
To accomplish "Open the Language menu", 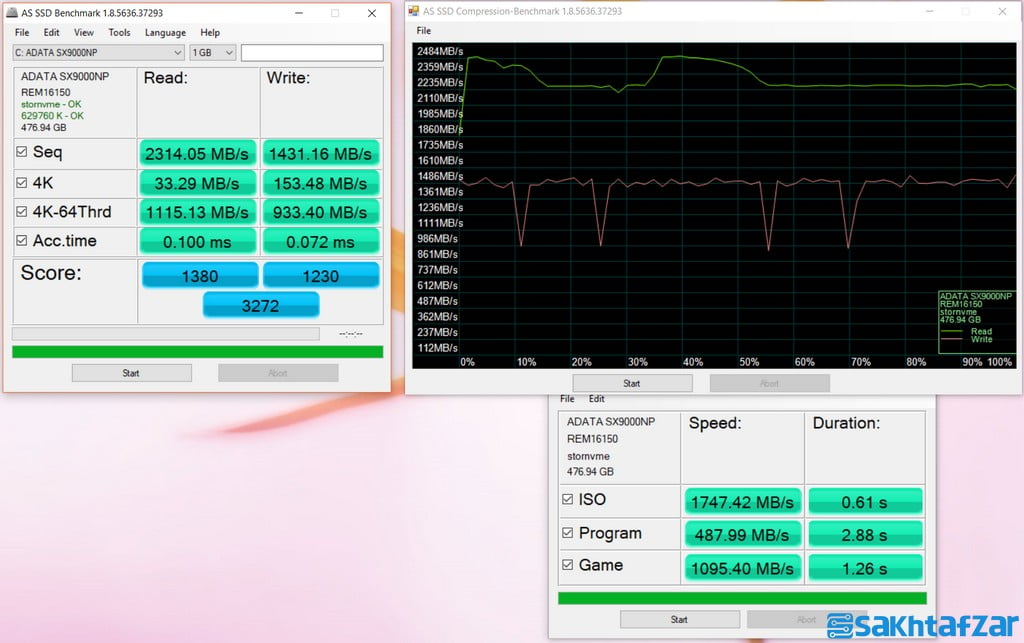I will pos(165,33).
